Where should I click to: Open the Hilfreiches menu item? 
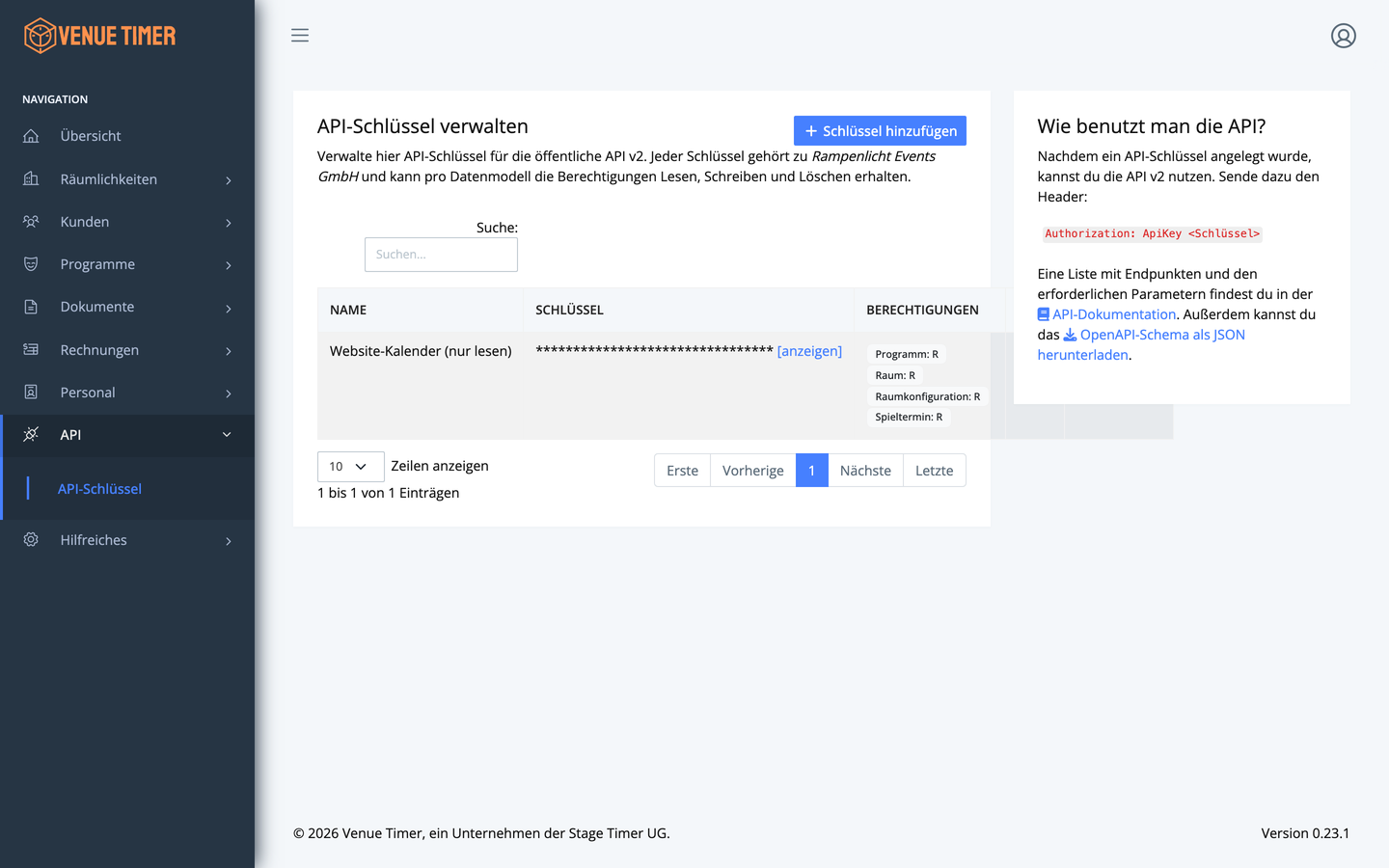(127, 540)
